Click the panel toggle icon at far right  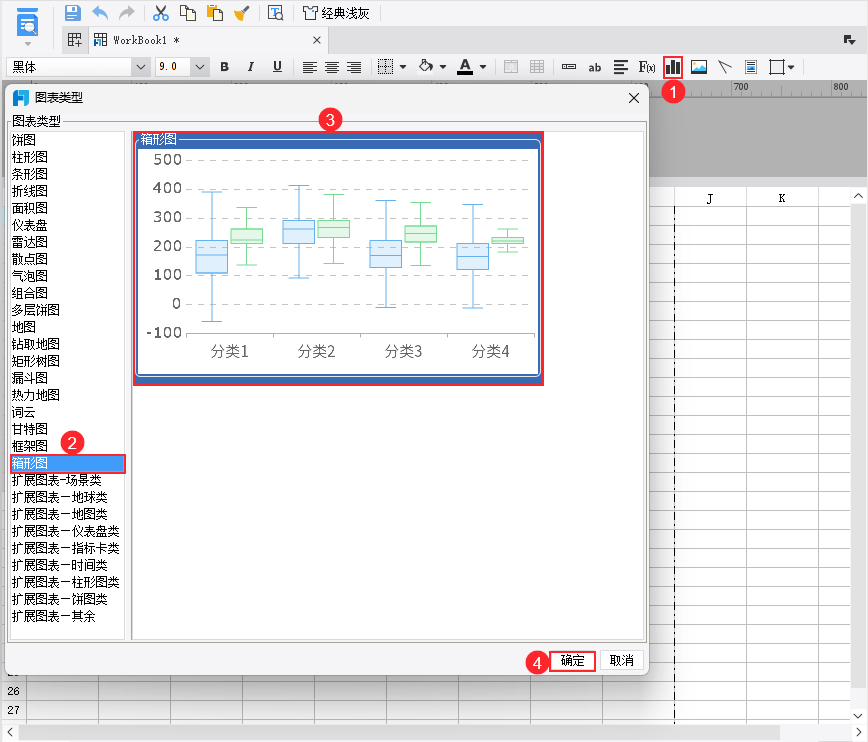click(849, 40)
